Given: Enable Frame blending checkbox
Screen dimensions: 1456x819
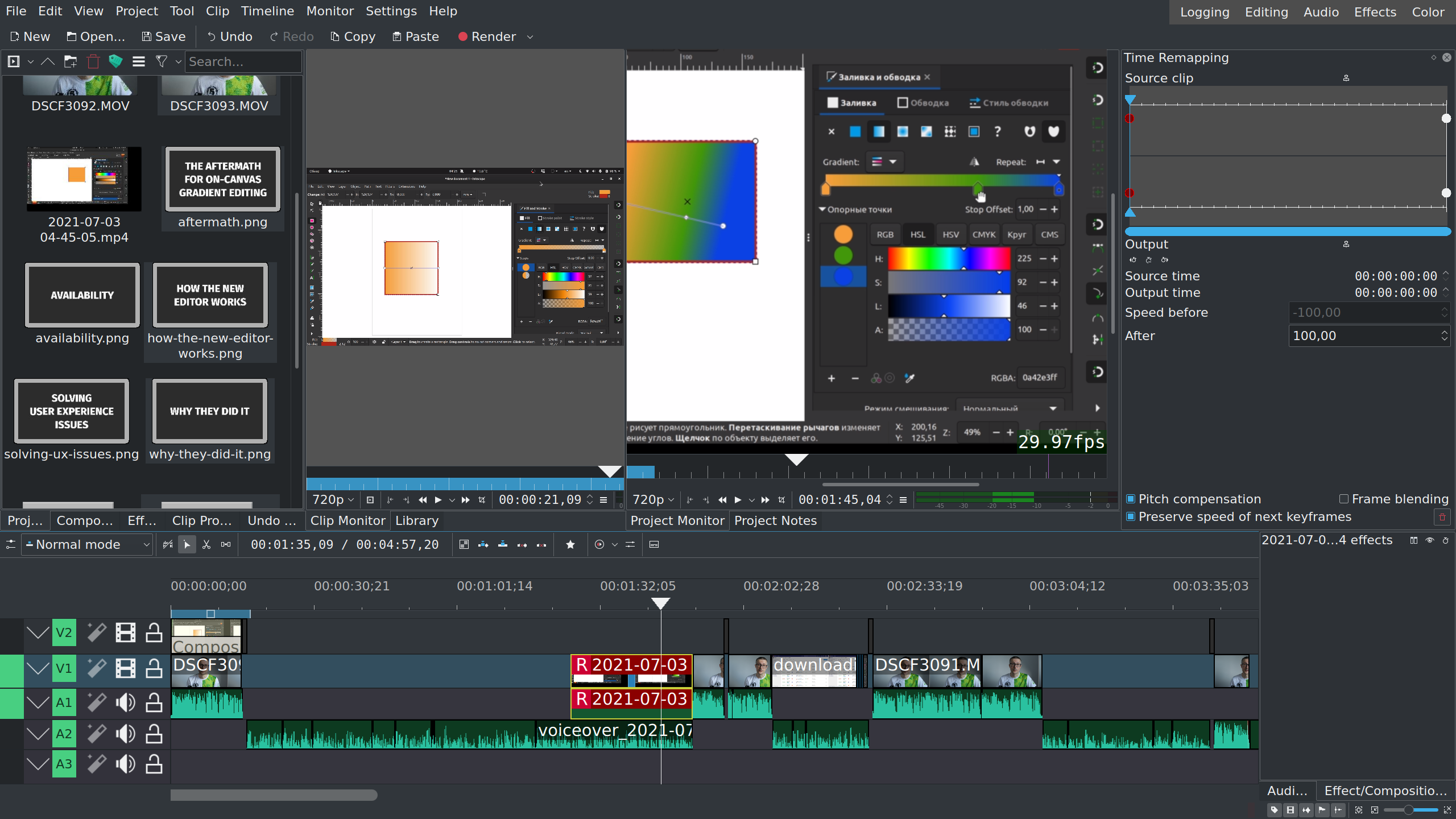Looking at the screenshot, I should [x=1344, y=499].
